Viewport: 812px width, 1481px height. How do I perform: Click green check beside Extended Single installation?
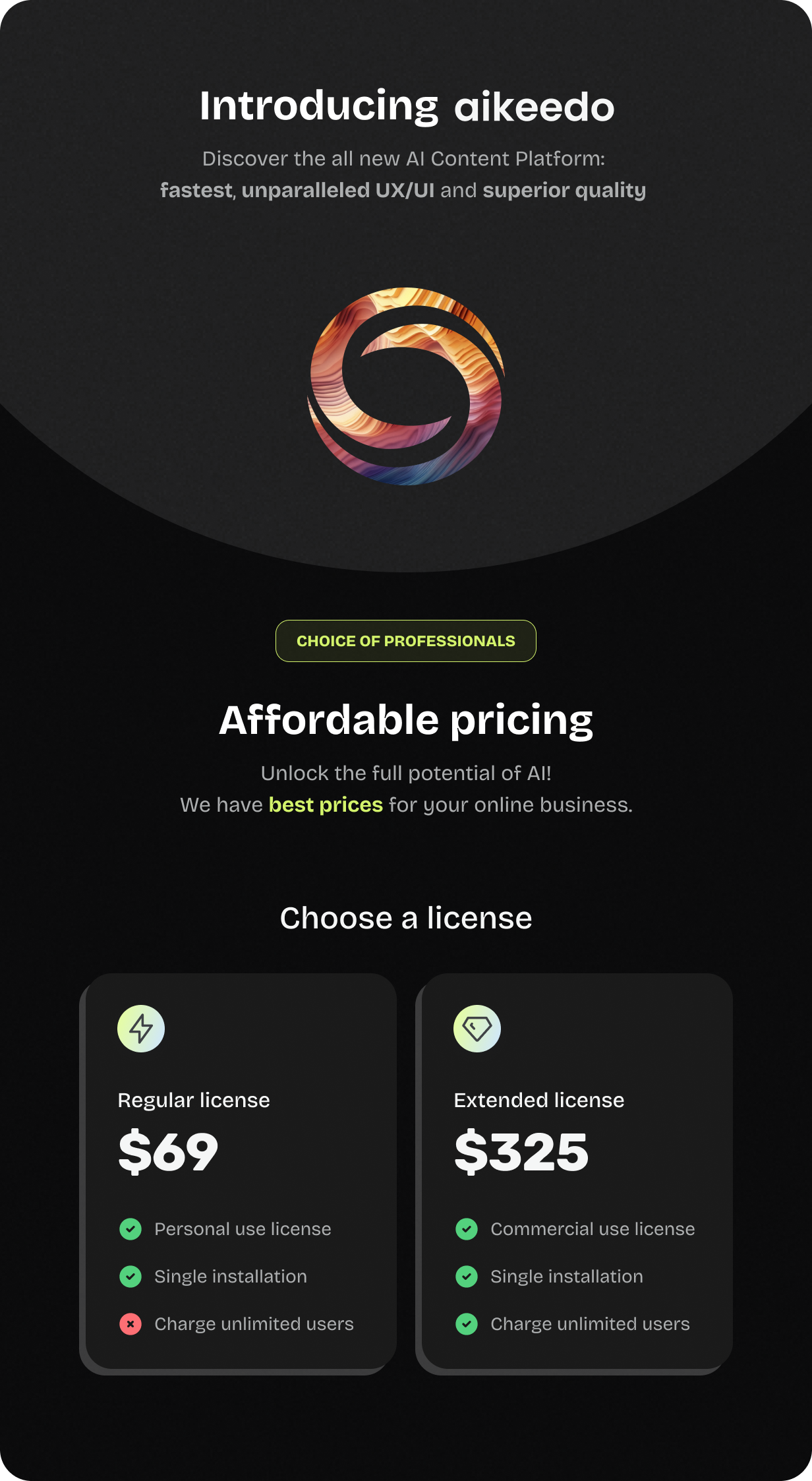(x=467, y=1277)
